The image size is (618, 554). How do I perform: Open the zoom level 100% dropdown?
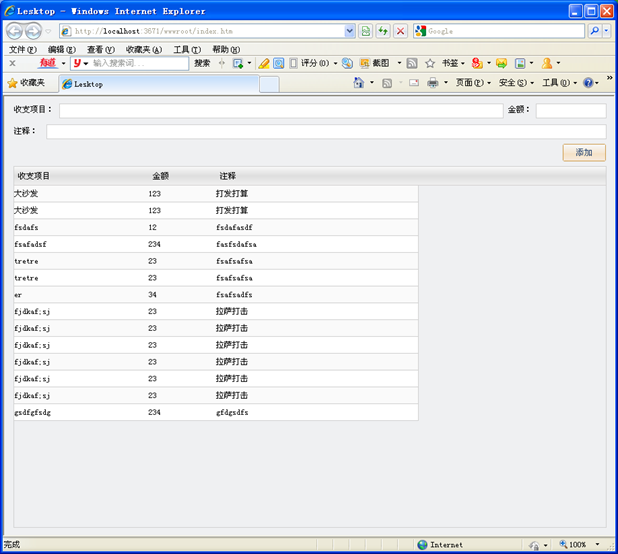[x=598, y=545]
